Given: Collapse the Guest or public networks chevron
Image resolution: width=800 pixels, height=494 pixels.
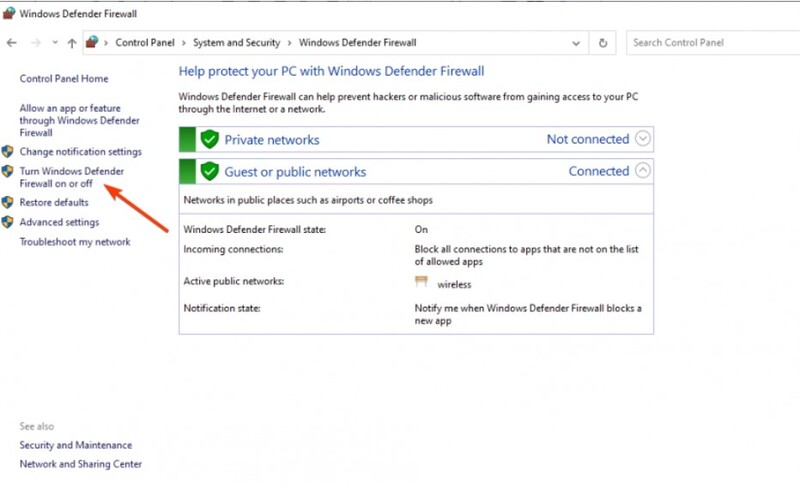Looking at the screenshot, I should pyautogui.click(x=643, y=170).
